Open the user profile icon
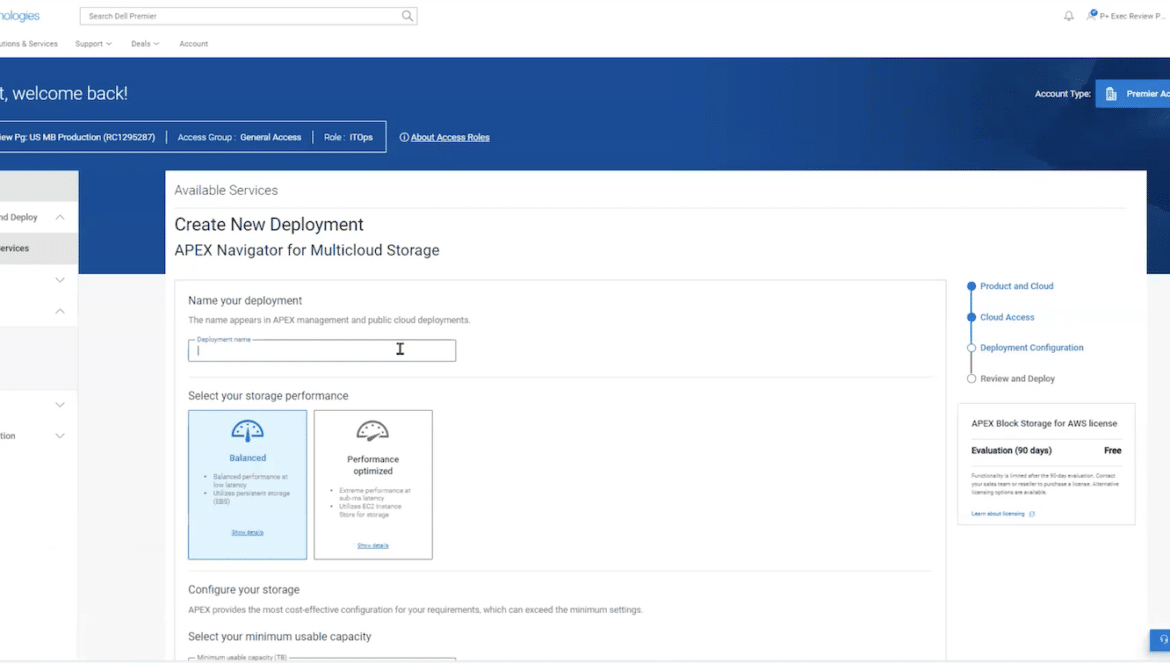This screenshot has height=663, width=1170. pos(1092,15)
